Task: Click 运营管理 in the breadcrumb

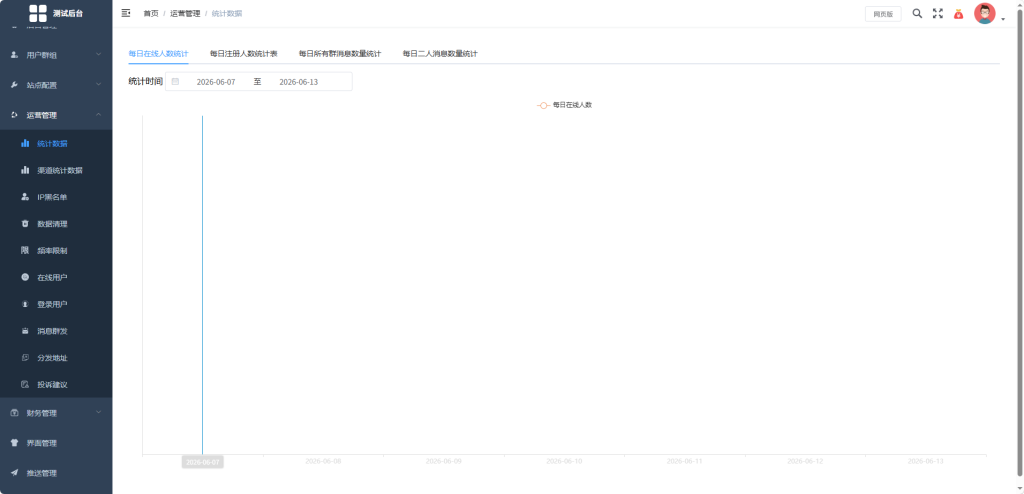Action: tap(185, 13)
